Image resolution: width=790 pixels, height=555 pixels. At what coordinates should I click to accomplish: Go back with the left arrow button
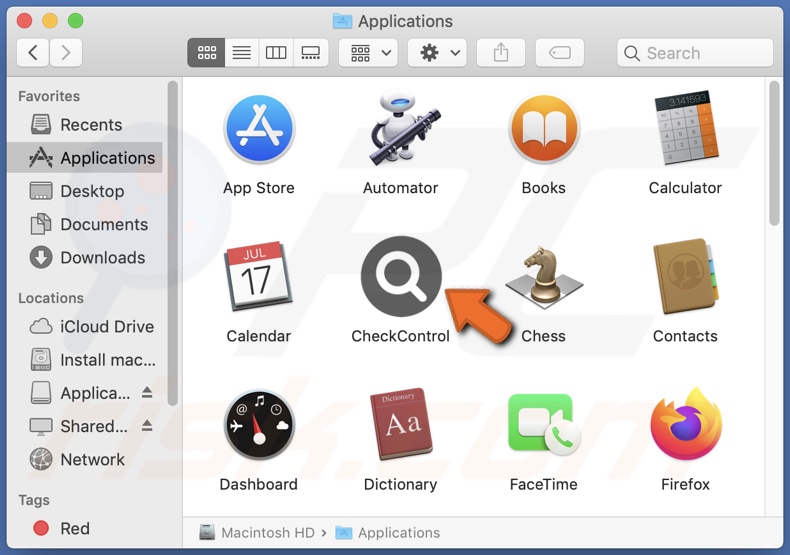tap(33, 52)
